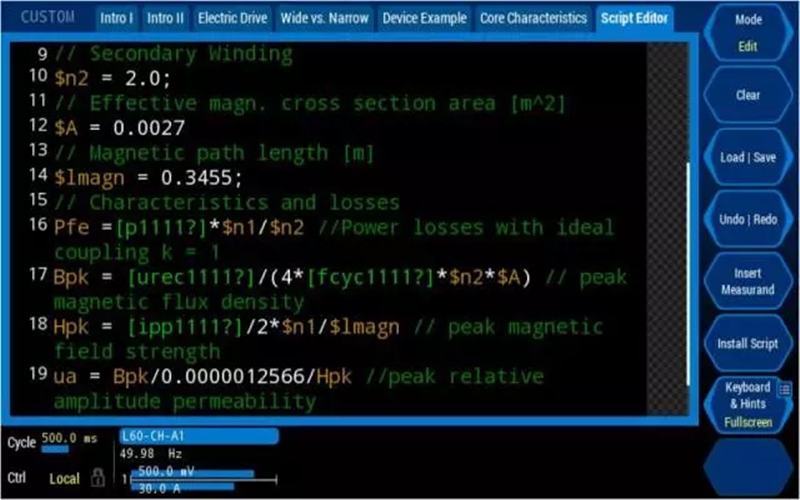Click the list icon on the Keyboard & Hints button
The image size is (800, 500).
pyautogui.click(x=785, y=390)
